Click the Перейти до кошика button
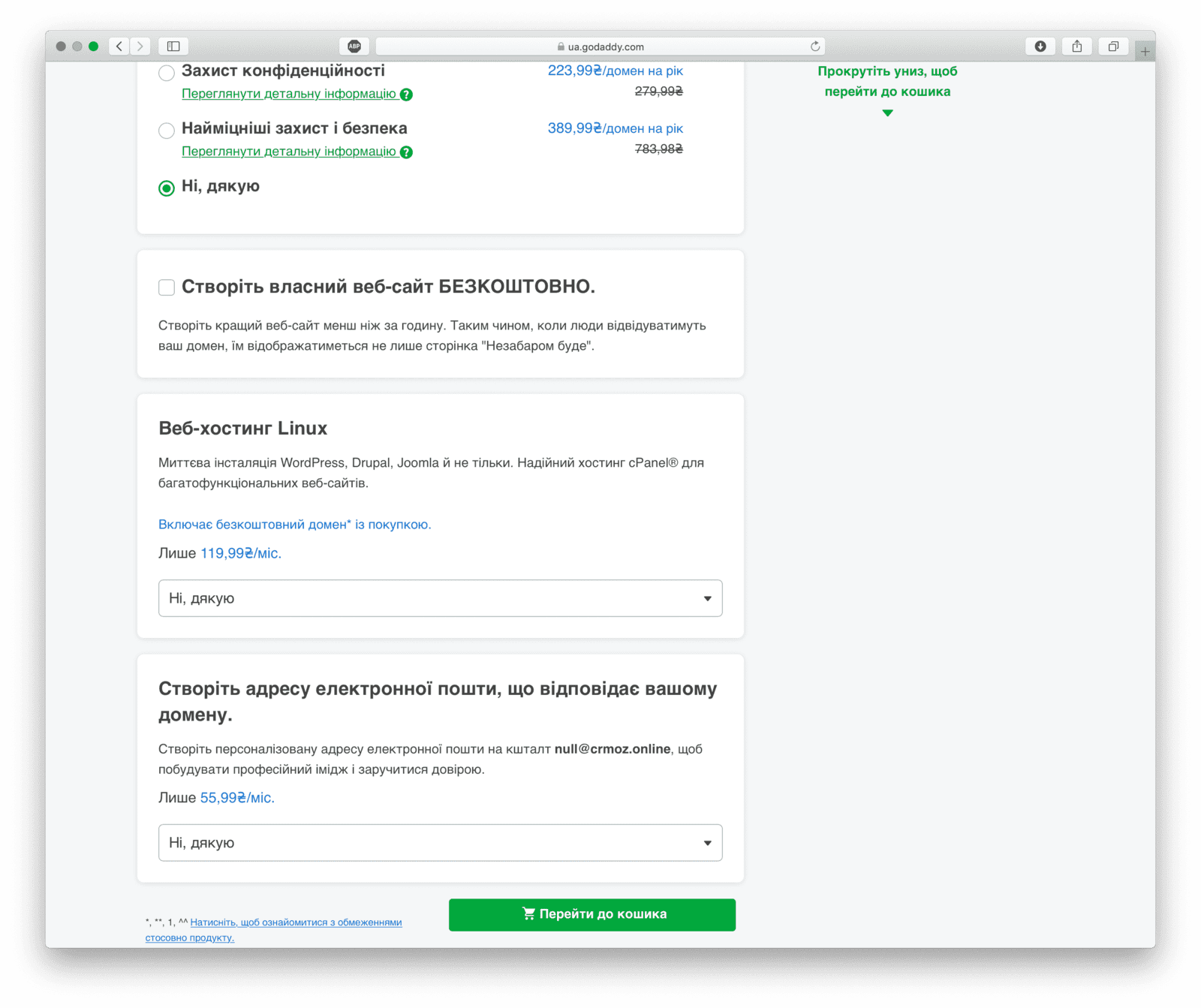1201x1008 pixels. pyautogui.click(x=591, y=914)
